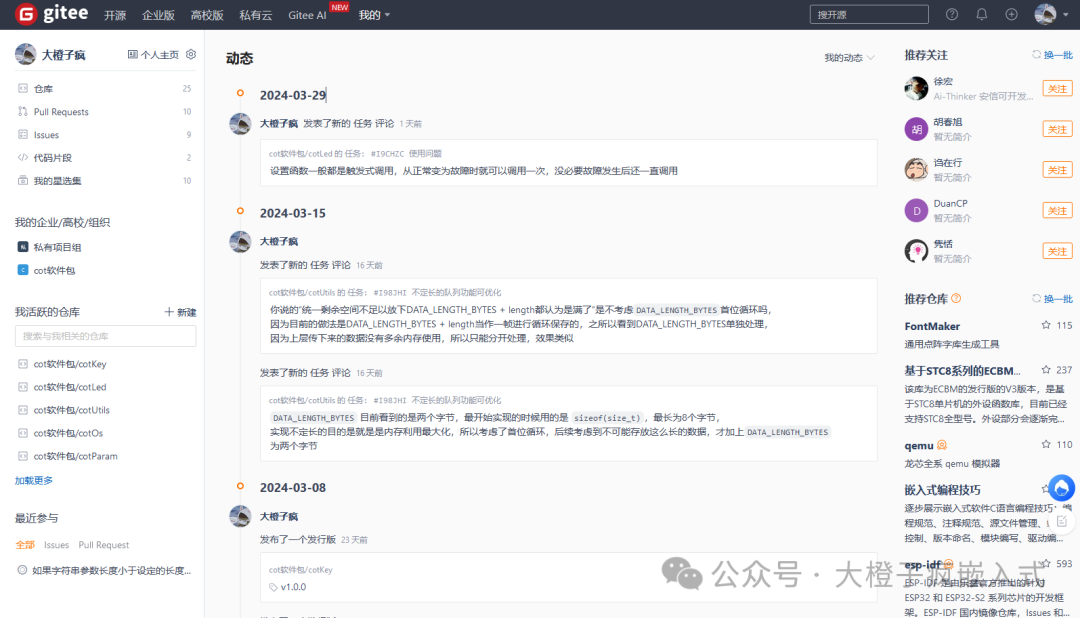Click the 搜开源 search box
This screenshot has height=618, width=1080.
click(x=869, y=14)
